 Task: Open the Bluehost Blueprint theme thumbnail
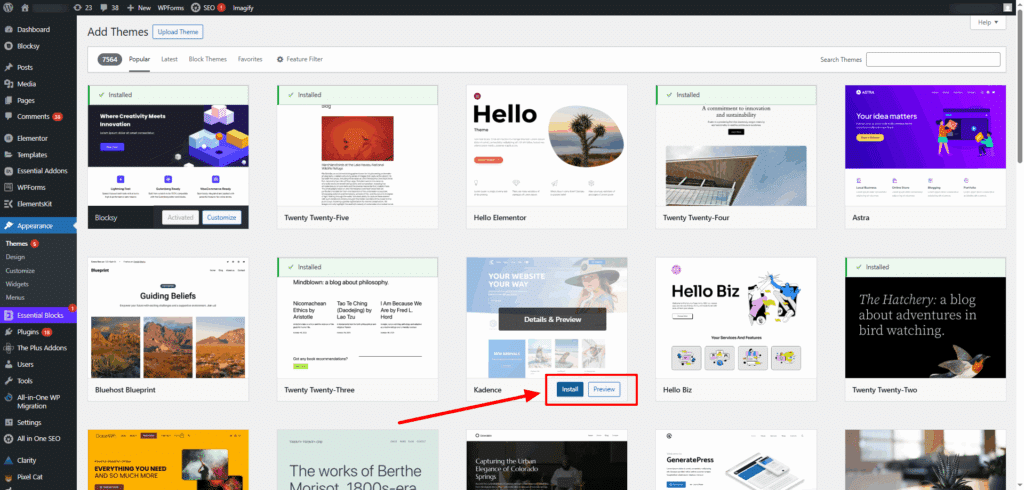click(x=168, y=318)
